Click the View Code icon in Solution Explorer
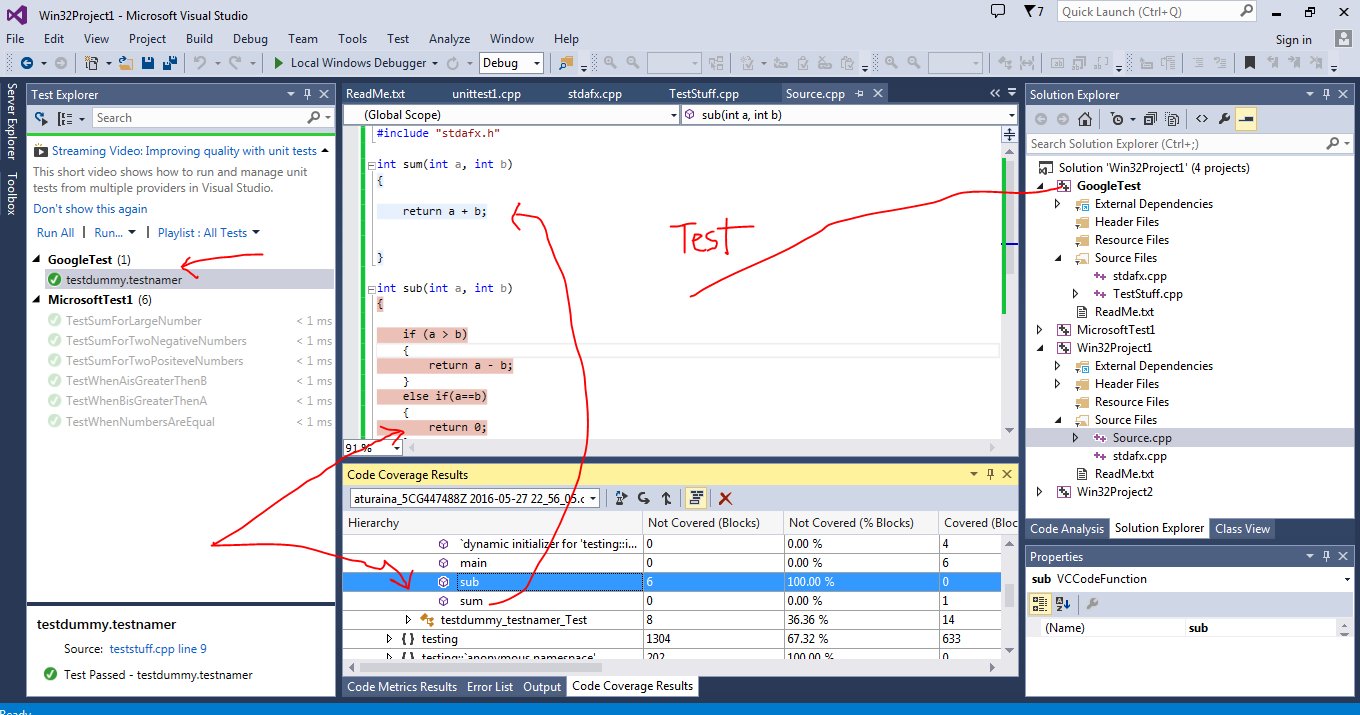 pyautogui.click(x=1202, y=119)
